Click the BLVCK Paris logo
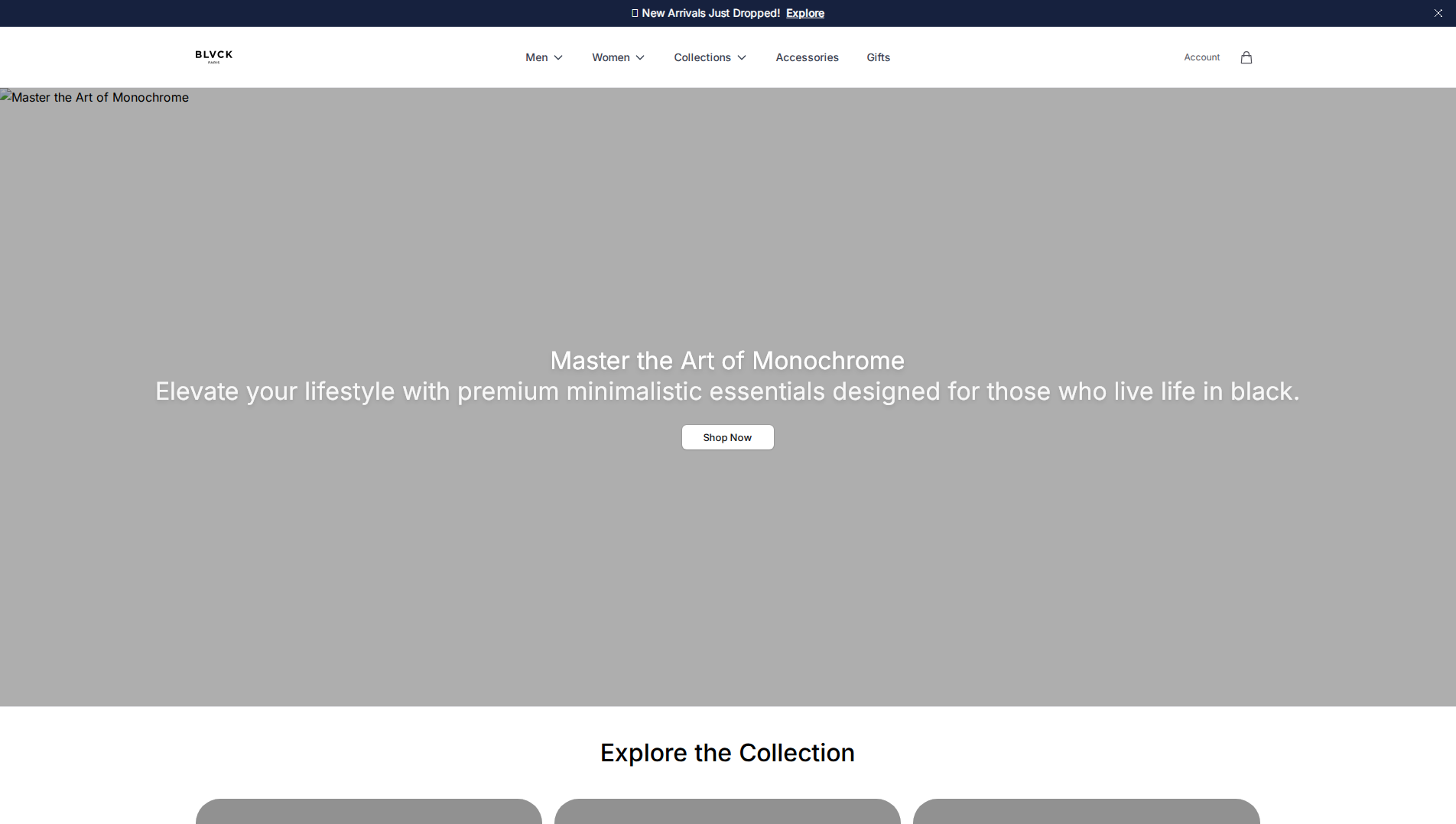Screen dimensions: 1456x824 [214, 57]
